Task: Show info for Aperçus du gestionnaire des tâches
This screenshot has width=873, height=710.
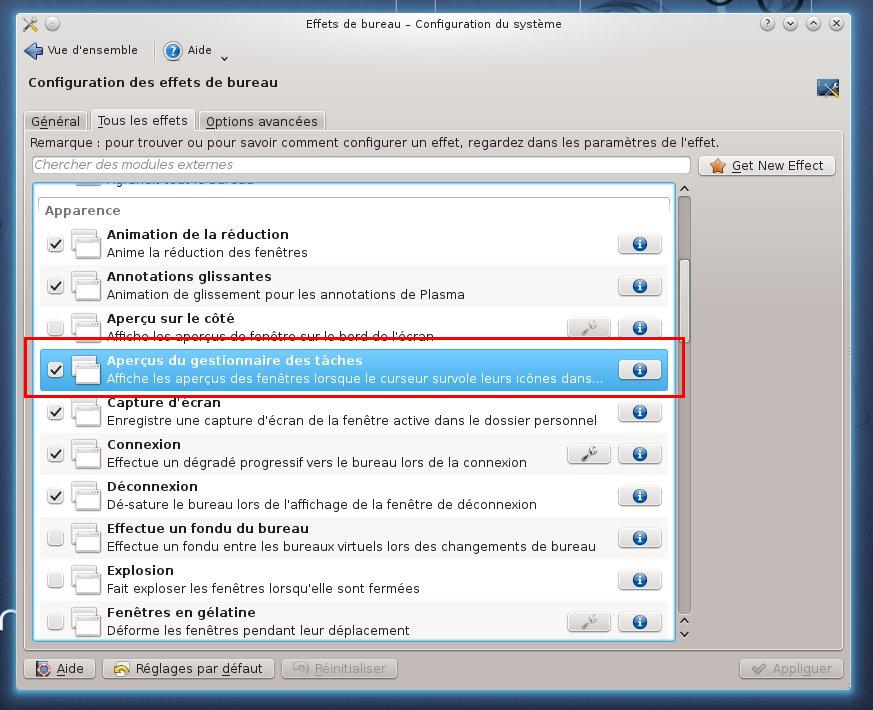Action: 640,370
